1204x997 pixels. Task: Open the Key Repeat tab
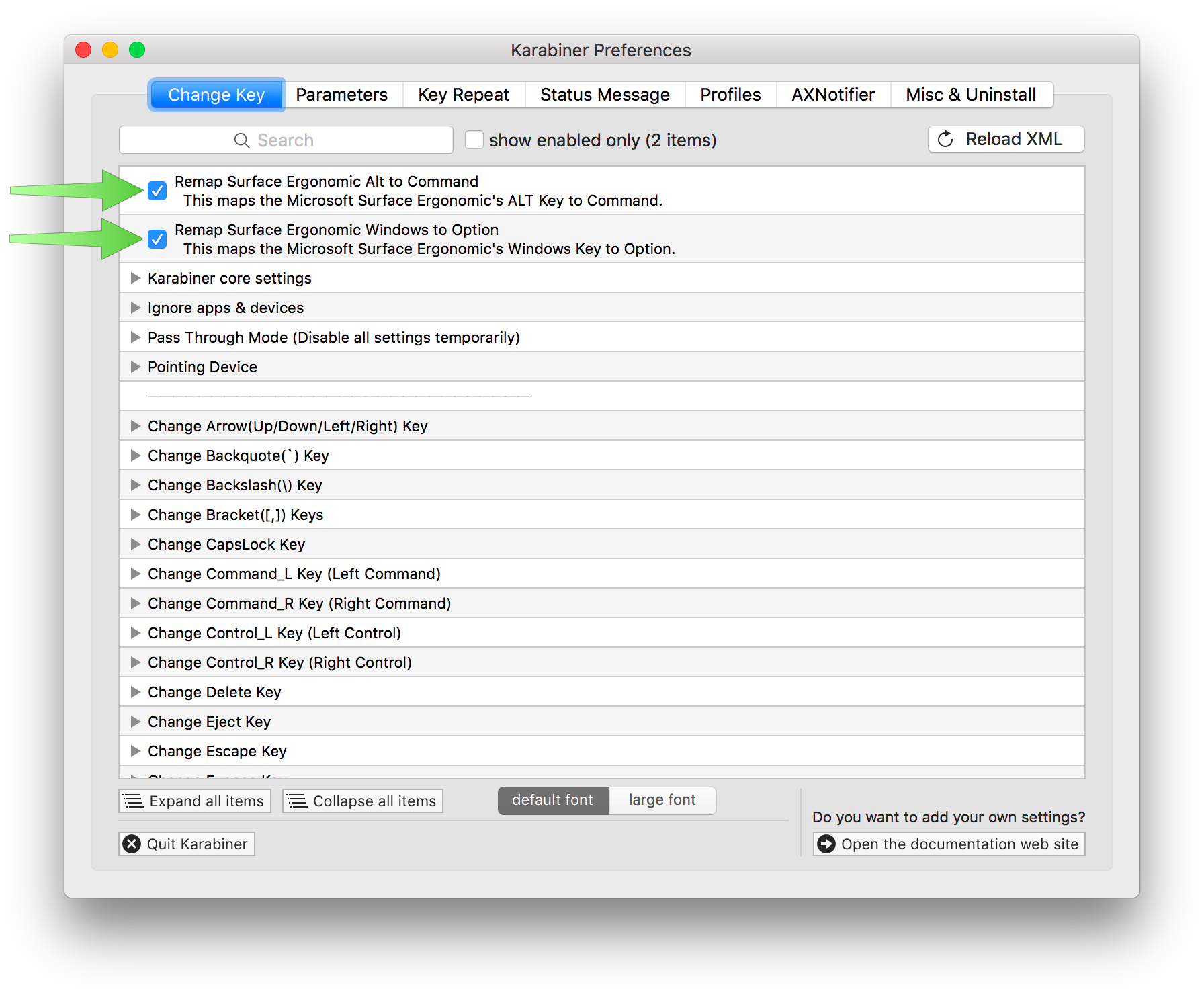464,95
